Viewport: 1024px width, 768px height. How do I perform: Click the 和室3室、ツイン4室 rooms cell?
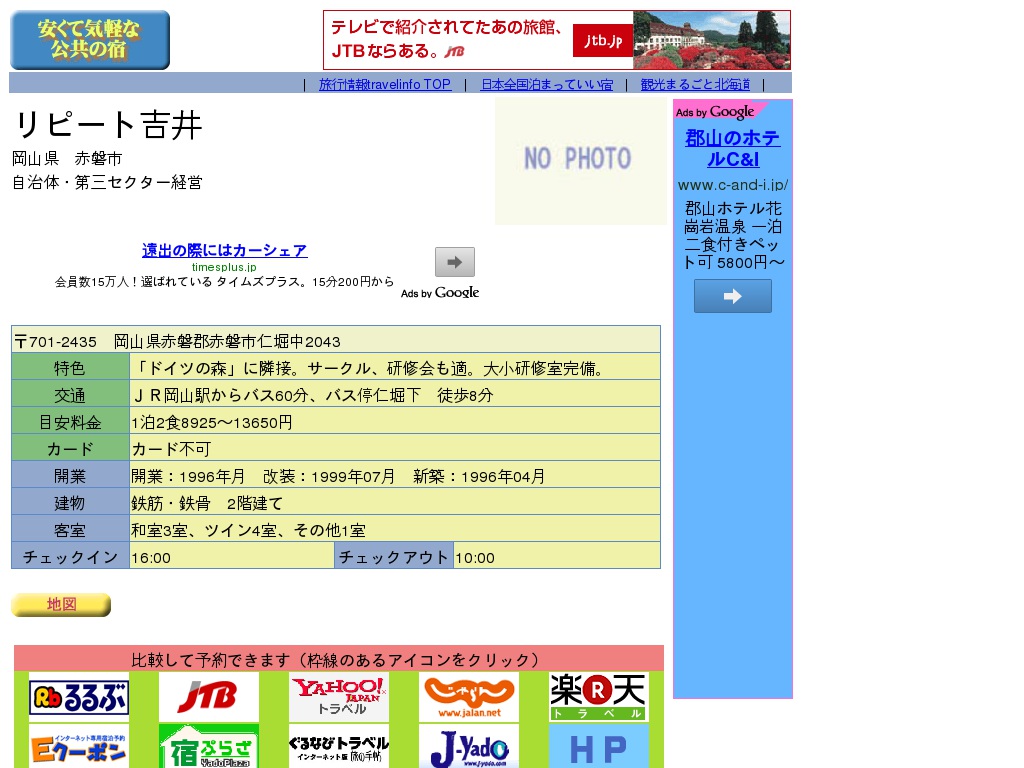pos(395,528)
